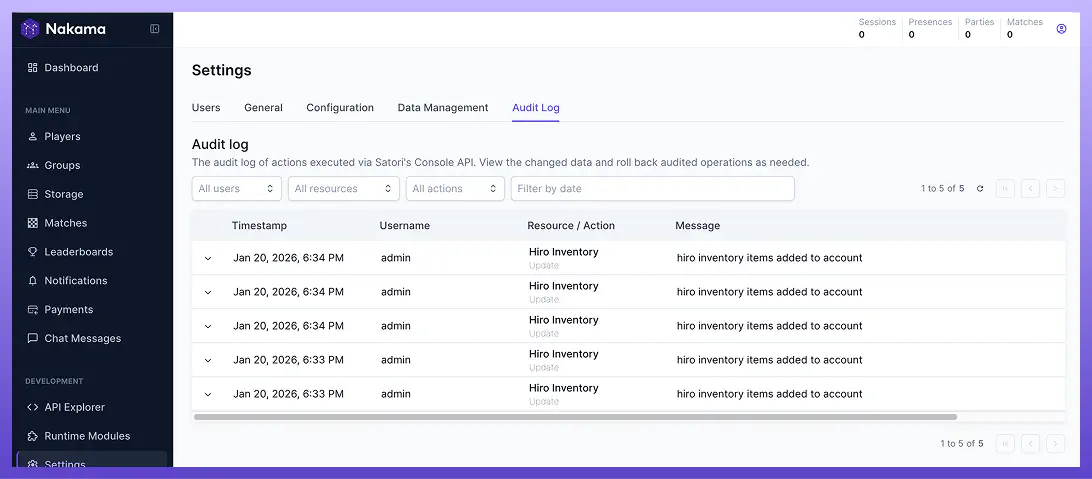Click the Dashboard grid icon
This screenshot has width=1092, height=479.
point(32,68)
